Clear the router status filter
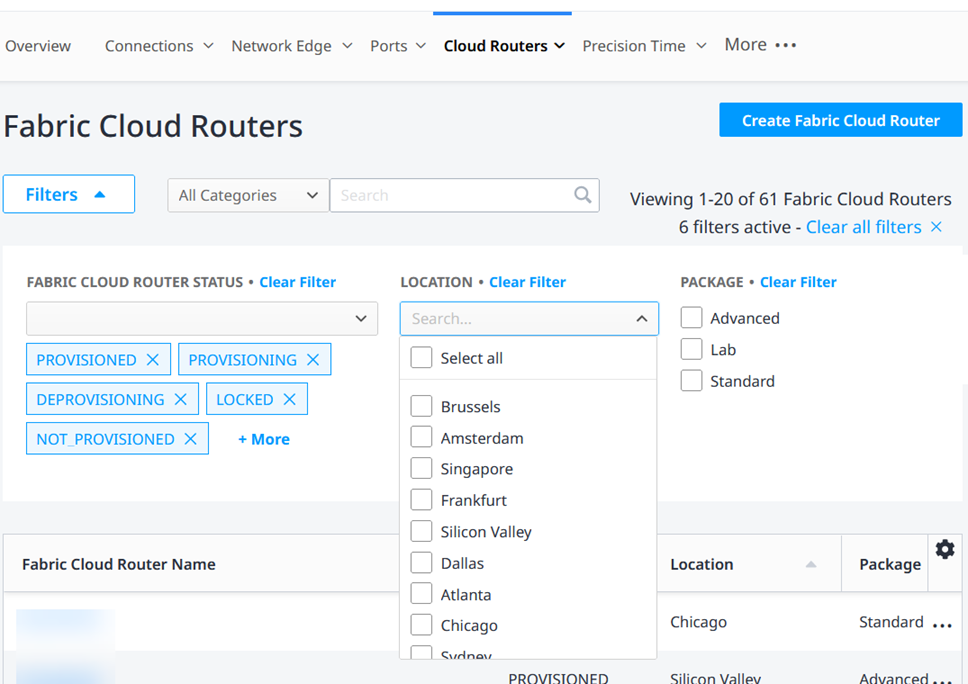Viewport: 968px width, 684px height. pos(298,282)
